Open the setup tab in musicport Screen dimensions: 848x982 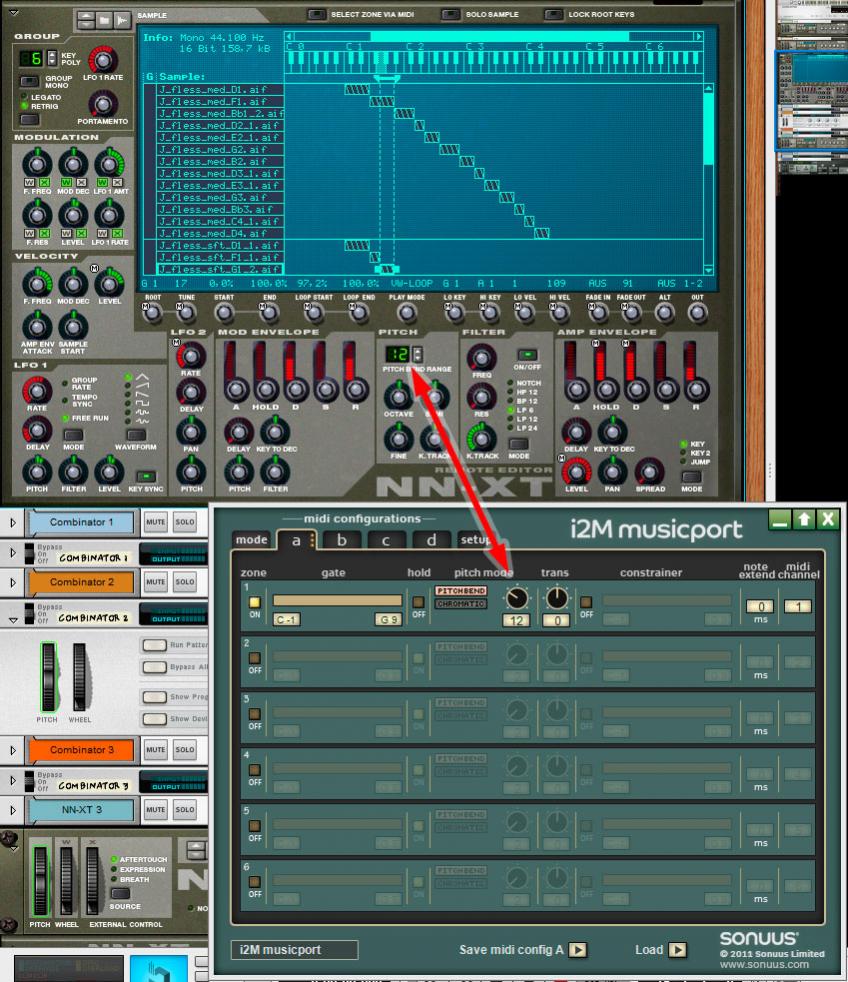coord(474,540)
